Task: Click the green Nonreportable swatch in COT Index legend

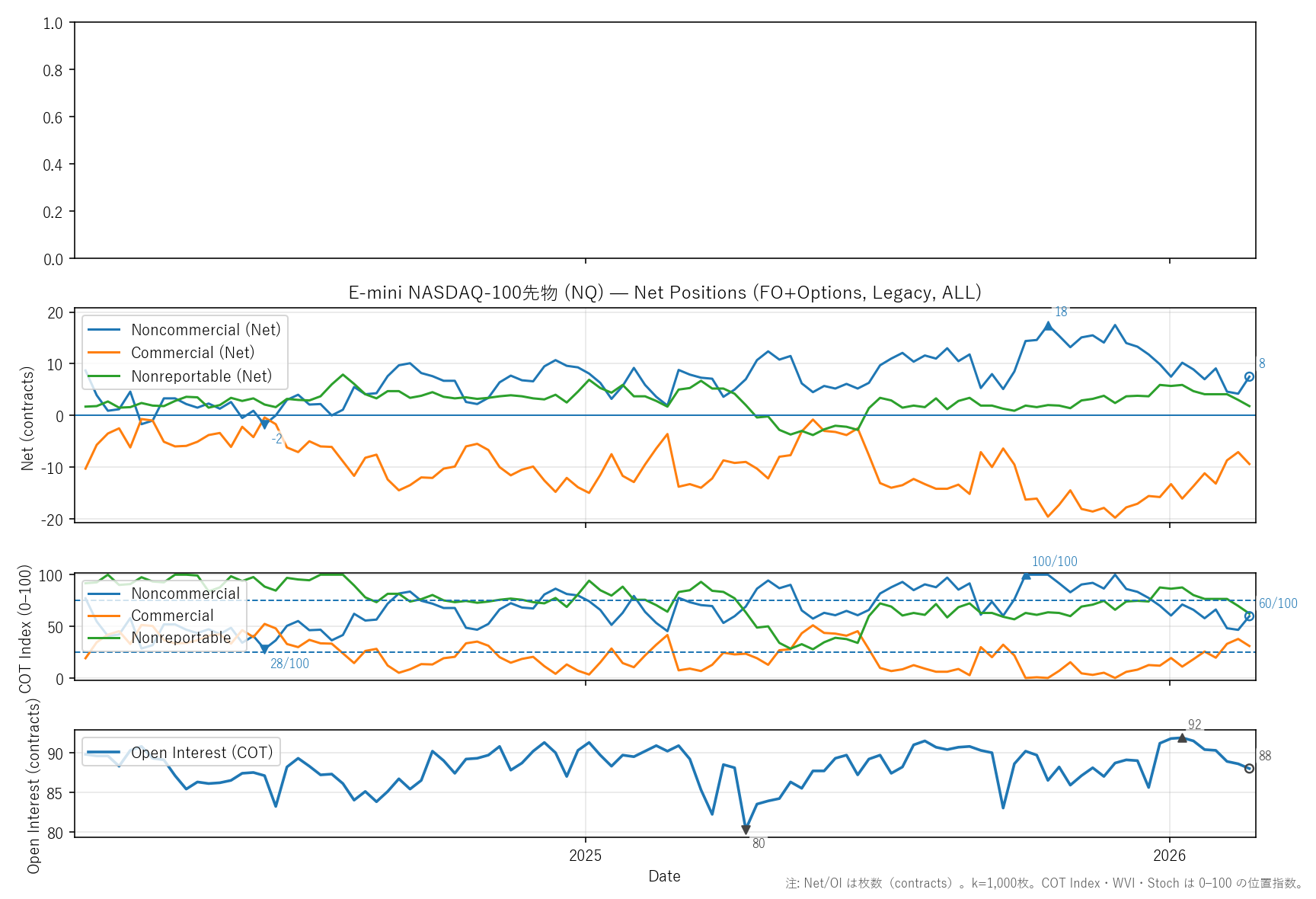Action: tap(104, 638)
